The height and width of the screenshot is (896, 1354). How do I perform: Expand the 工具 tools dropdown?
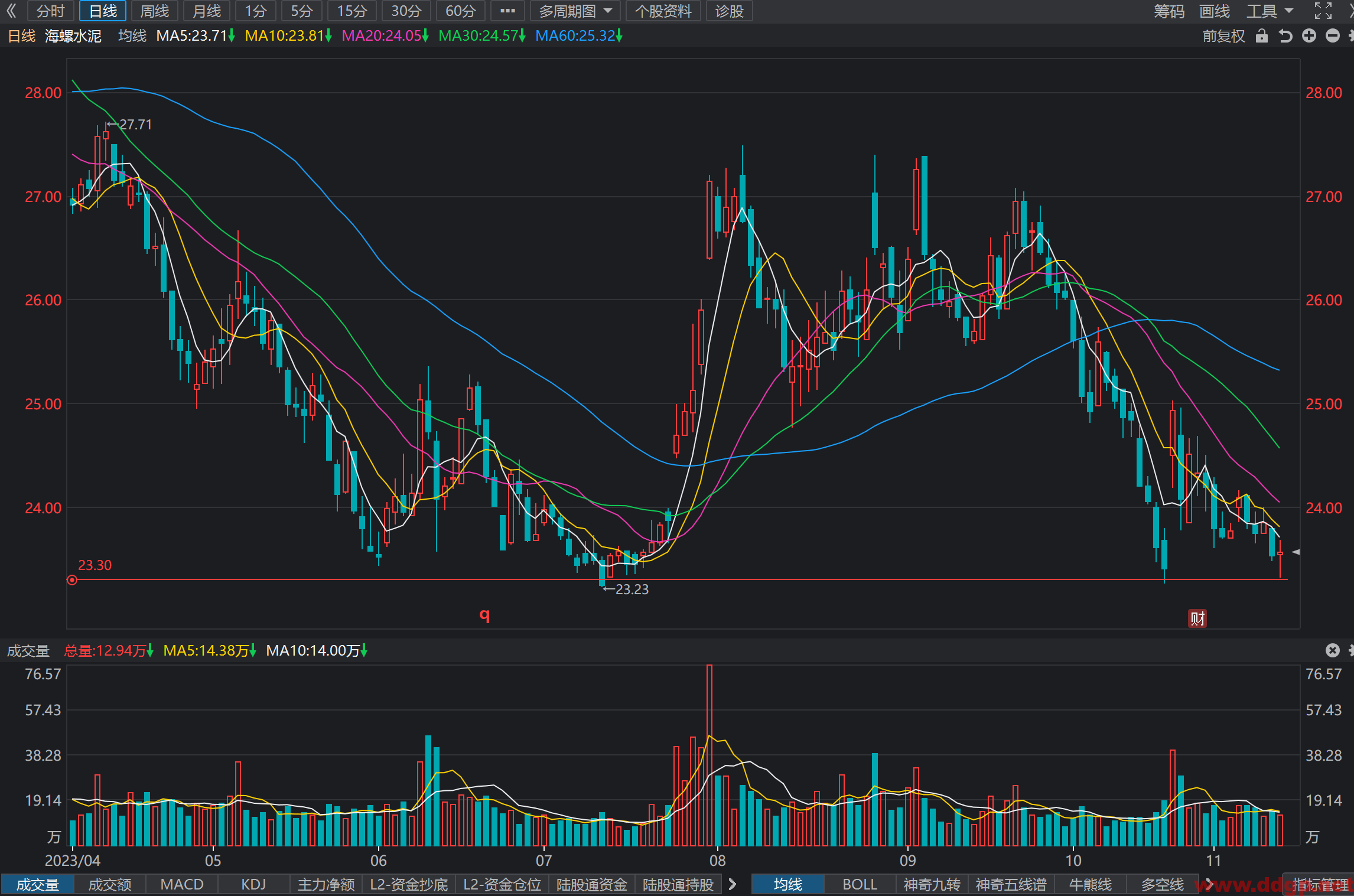coord(1270,11)
